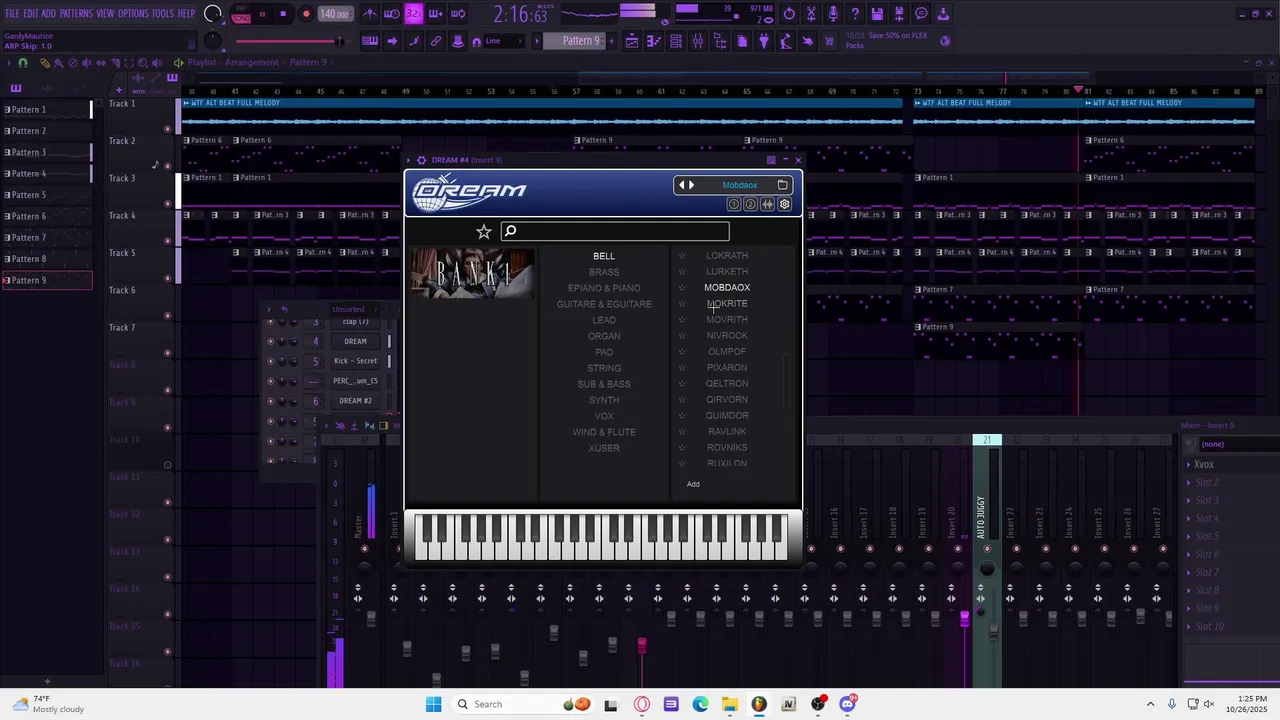Toggle the typing keyboard to piano icon

(370, 41)
